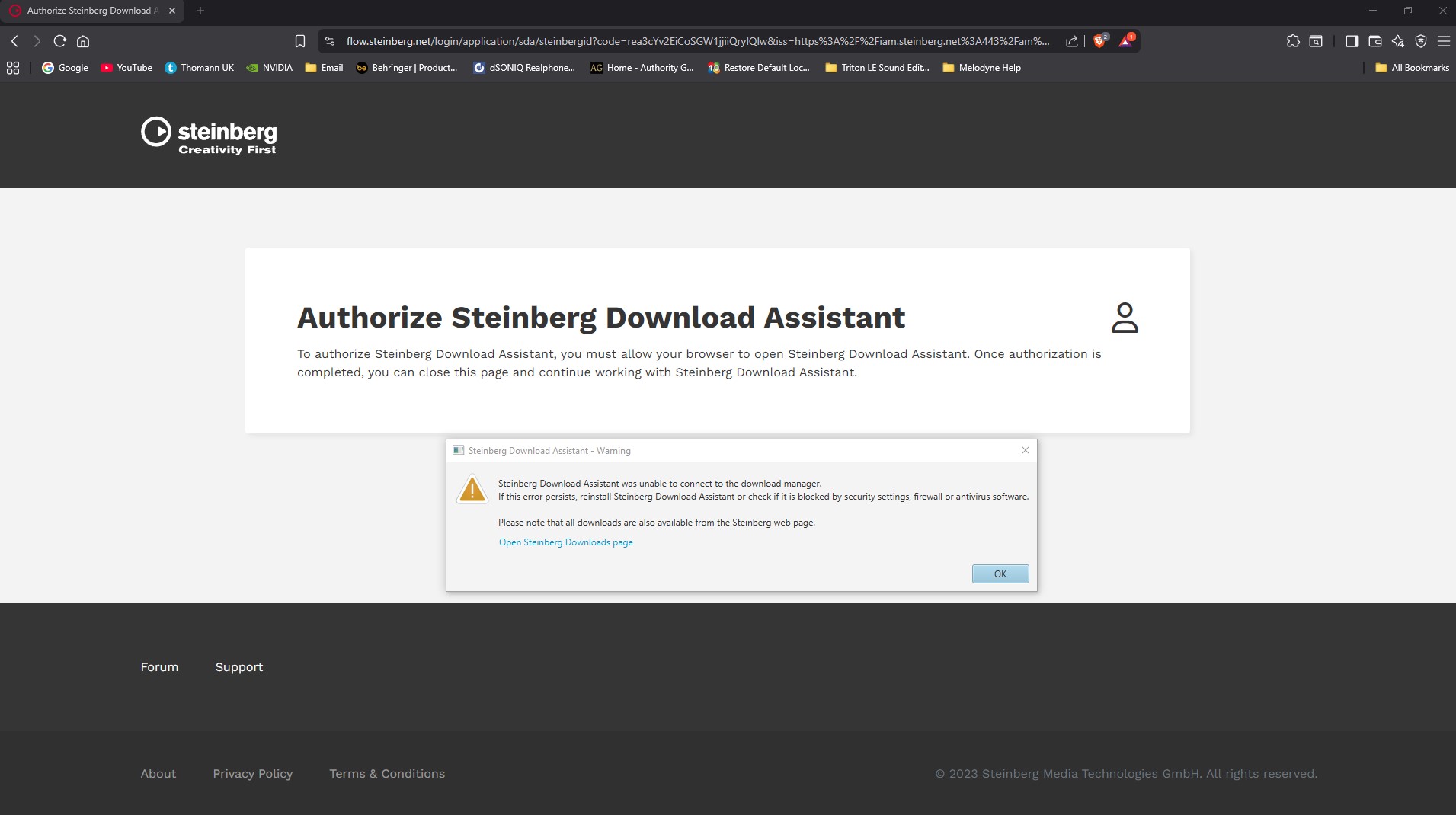Reload the Steinberg authorization page
Screen dimensions: 1456x815
point(60,41)
